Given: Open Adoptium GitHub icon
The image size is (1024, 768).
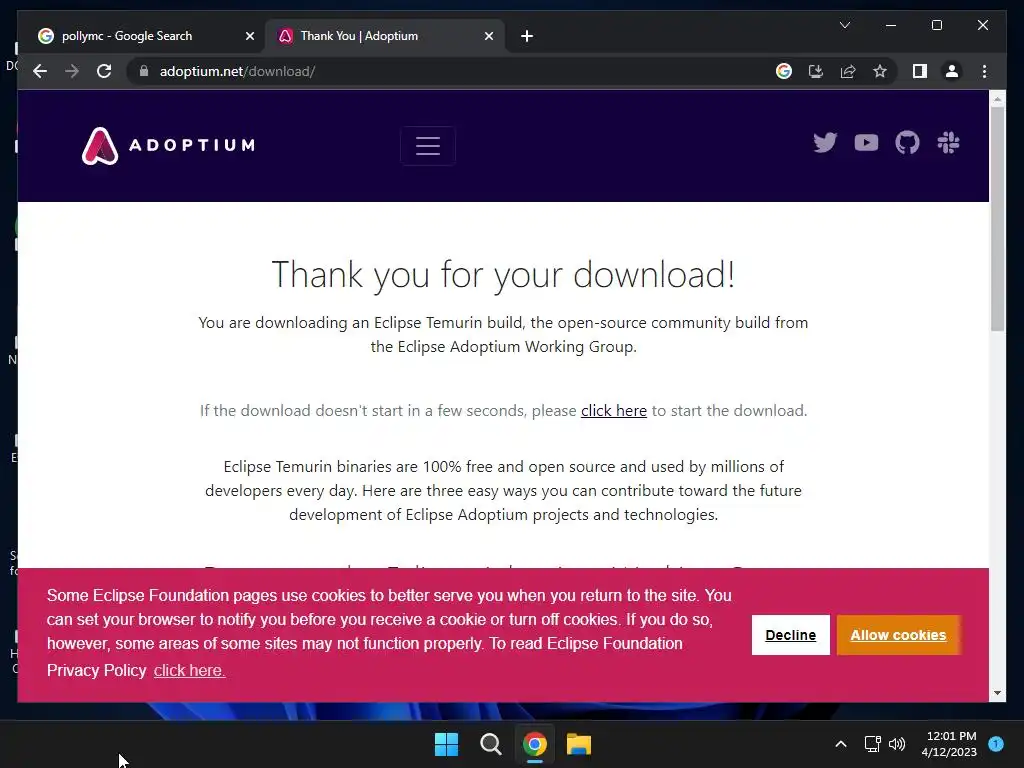Looking at the screenshot, I should pyautogui.click(x=907, y=142).
